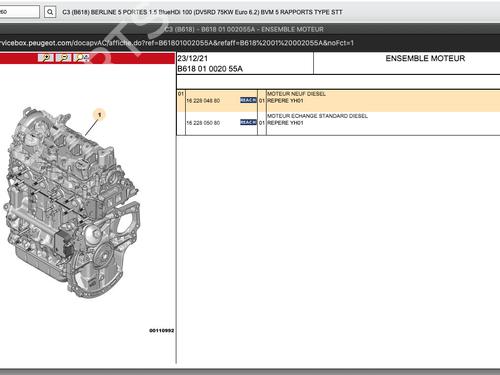
Task: Select callout number 1 on the engine diagram
Action: pyautogui.click(x=99, y=115)
